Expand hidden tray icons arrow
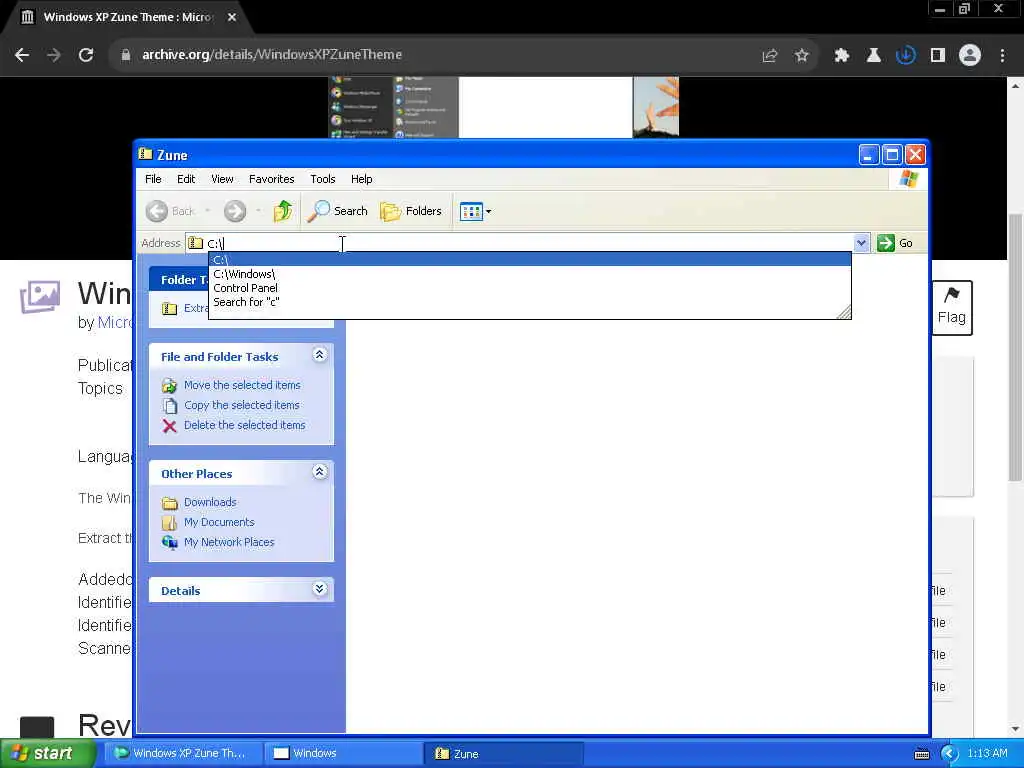 click(x=949, y=754)
